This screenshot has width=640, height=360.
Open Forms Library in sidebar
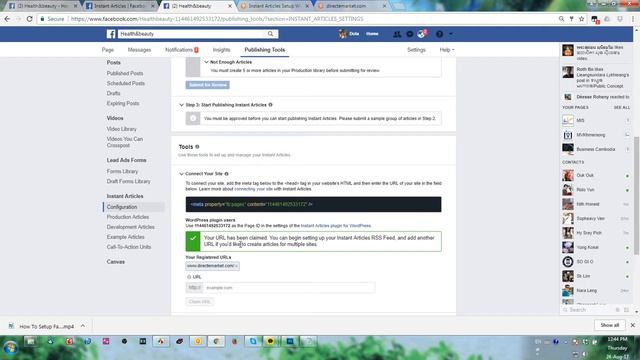click(x=122, y=171)
